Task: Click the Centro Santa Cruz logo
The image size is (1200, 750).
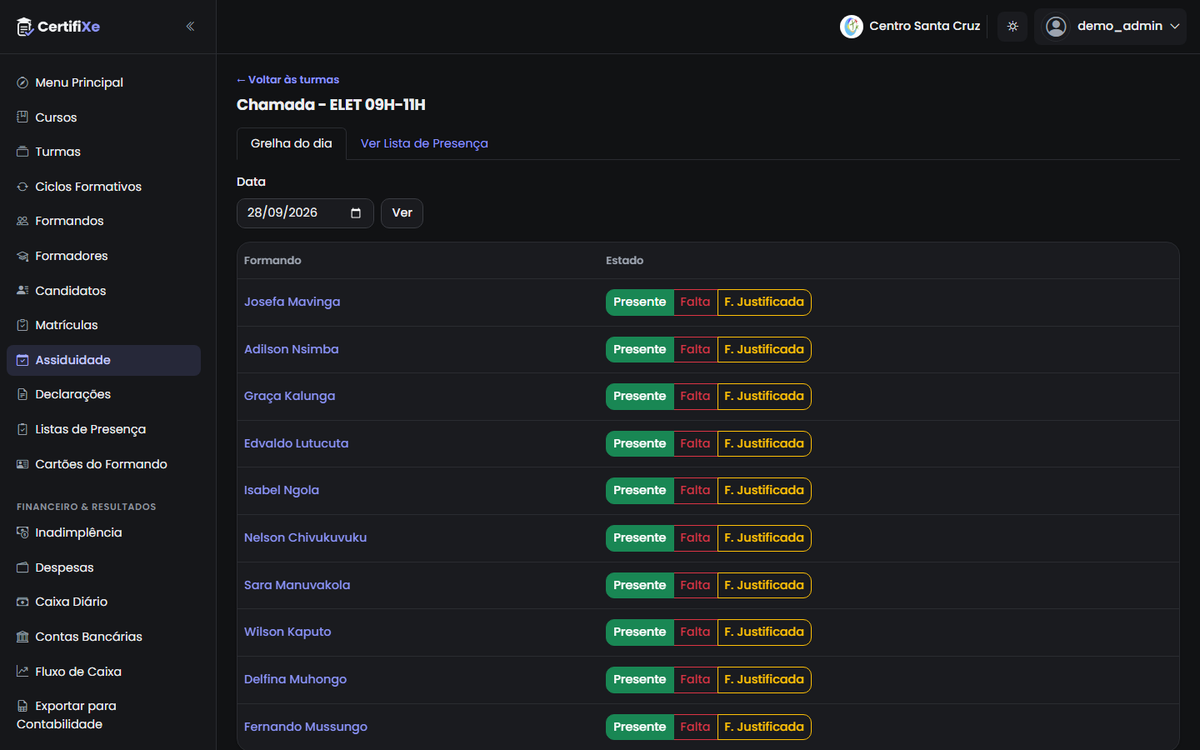Action: (x=851, y=27)
